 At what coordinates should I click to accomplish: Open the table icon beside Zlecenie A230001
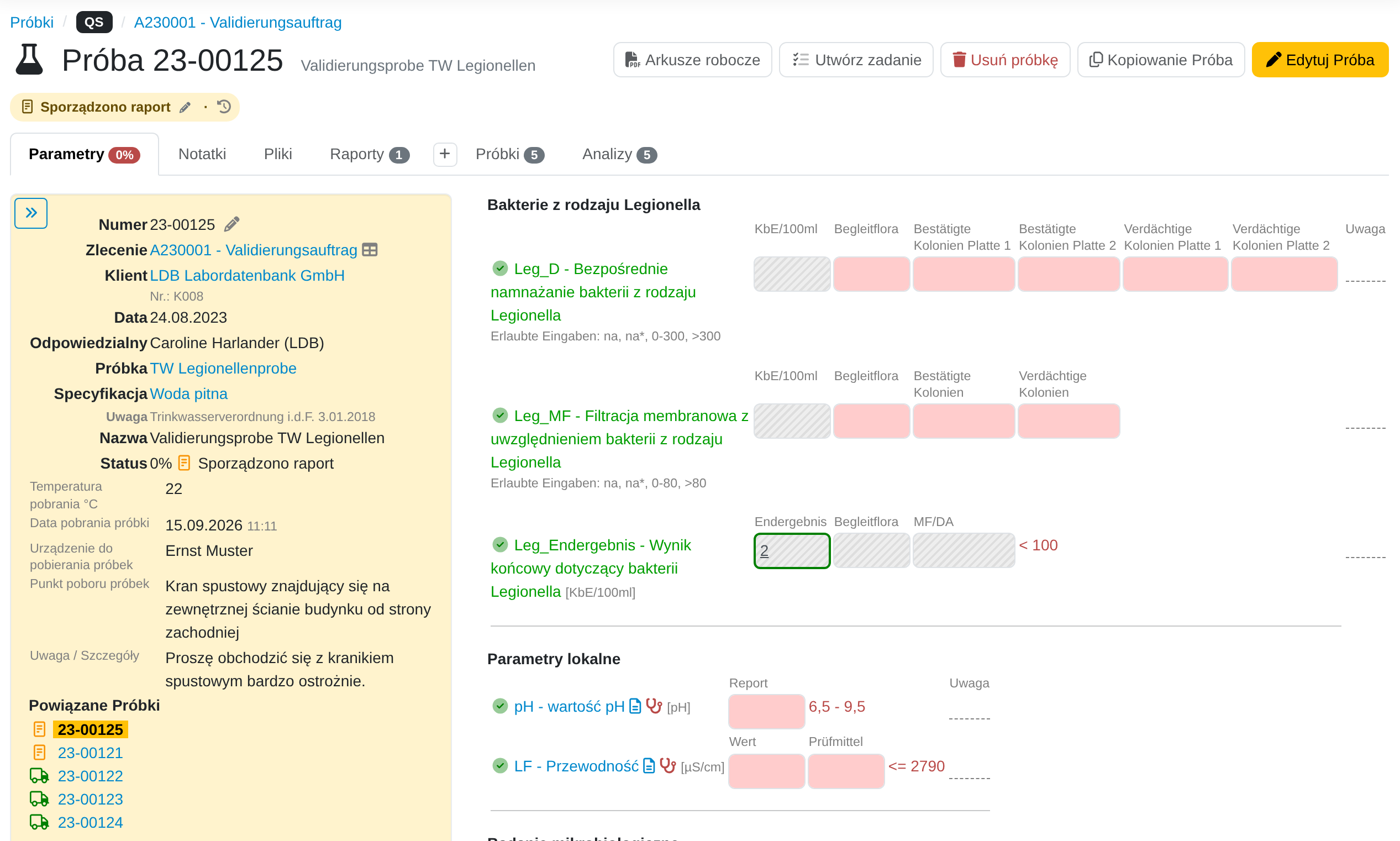(370, 249)
